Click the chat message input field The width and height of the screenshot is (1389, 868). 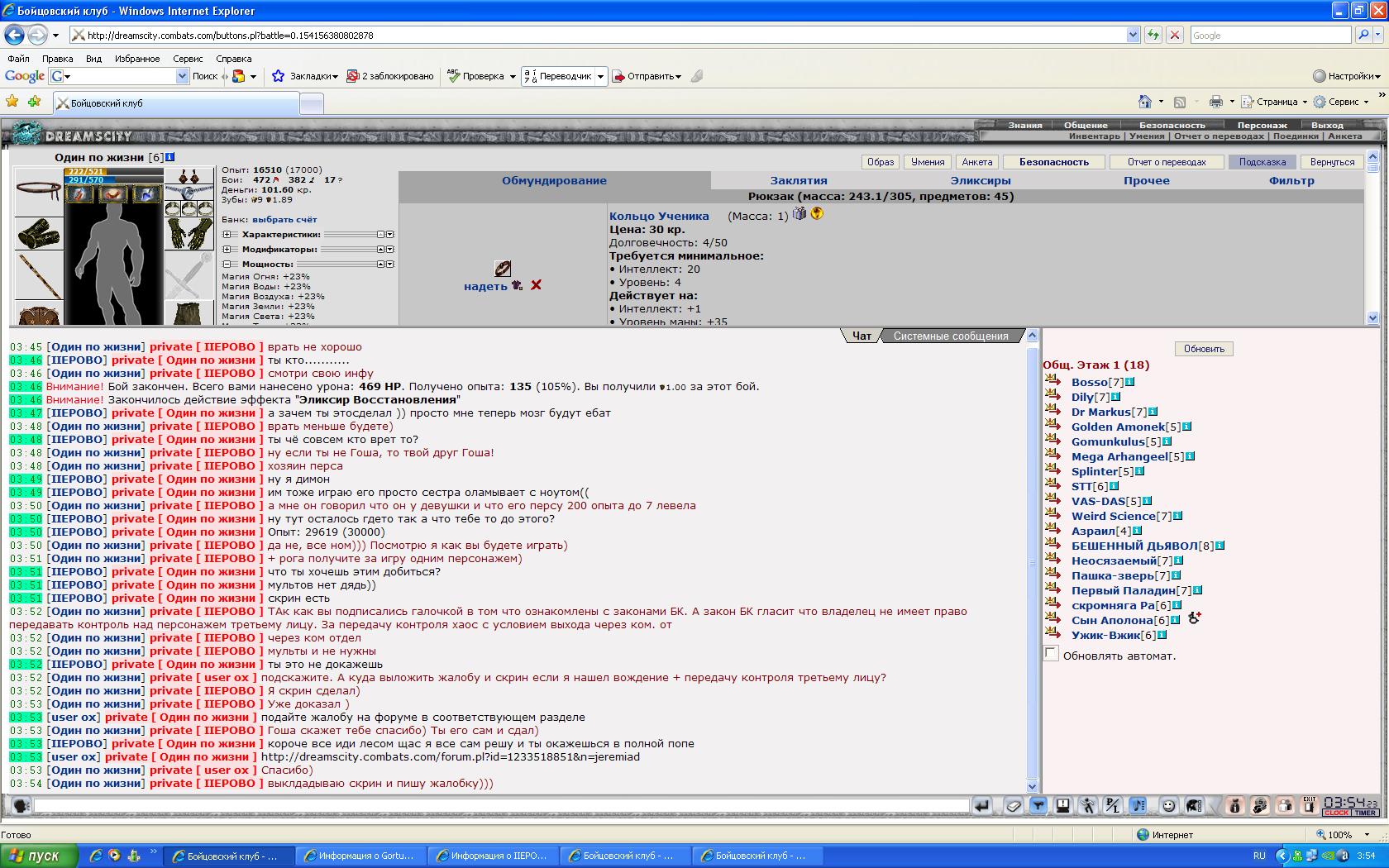[x=502, y=805]
